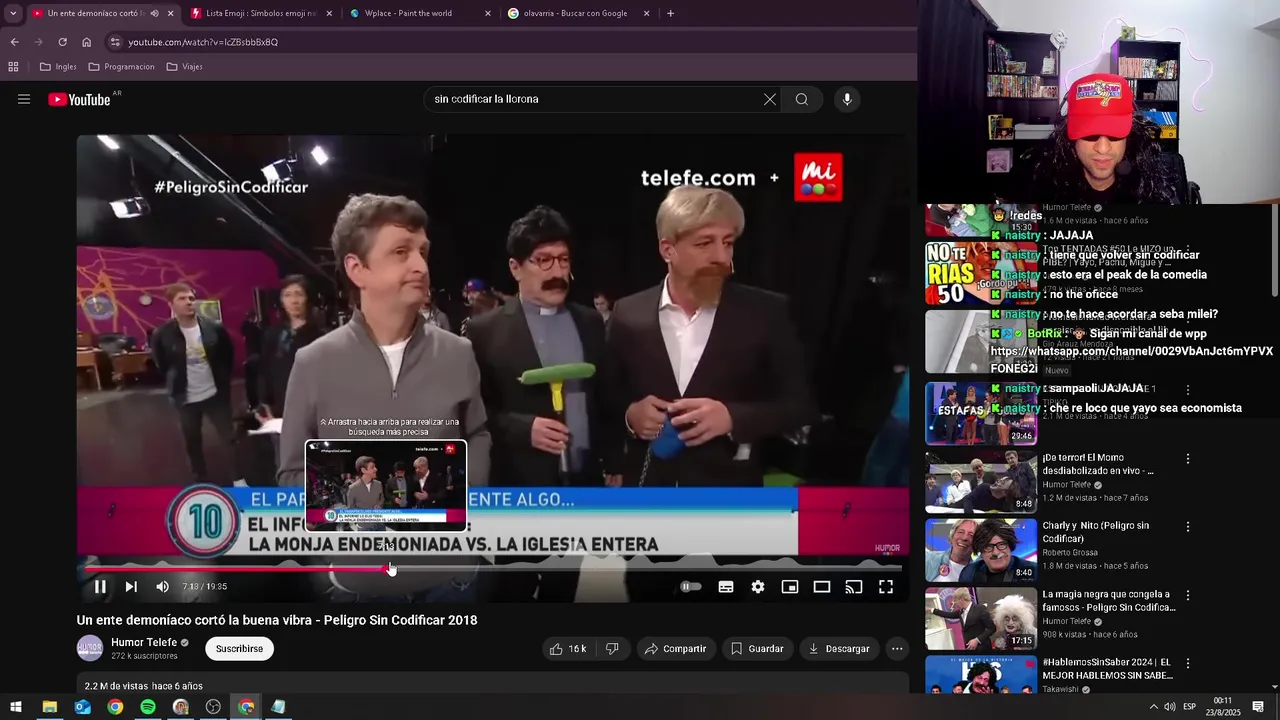
Task: Expand the video description box
Action: tap(492, 685)
